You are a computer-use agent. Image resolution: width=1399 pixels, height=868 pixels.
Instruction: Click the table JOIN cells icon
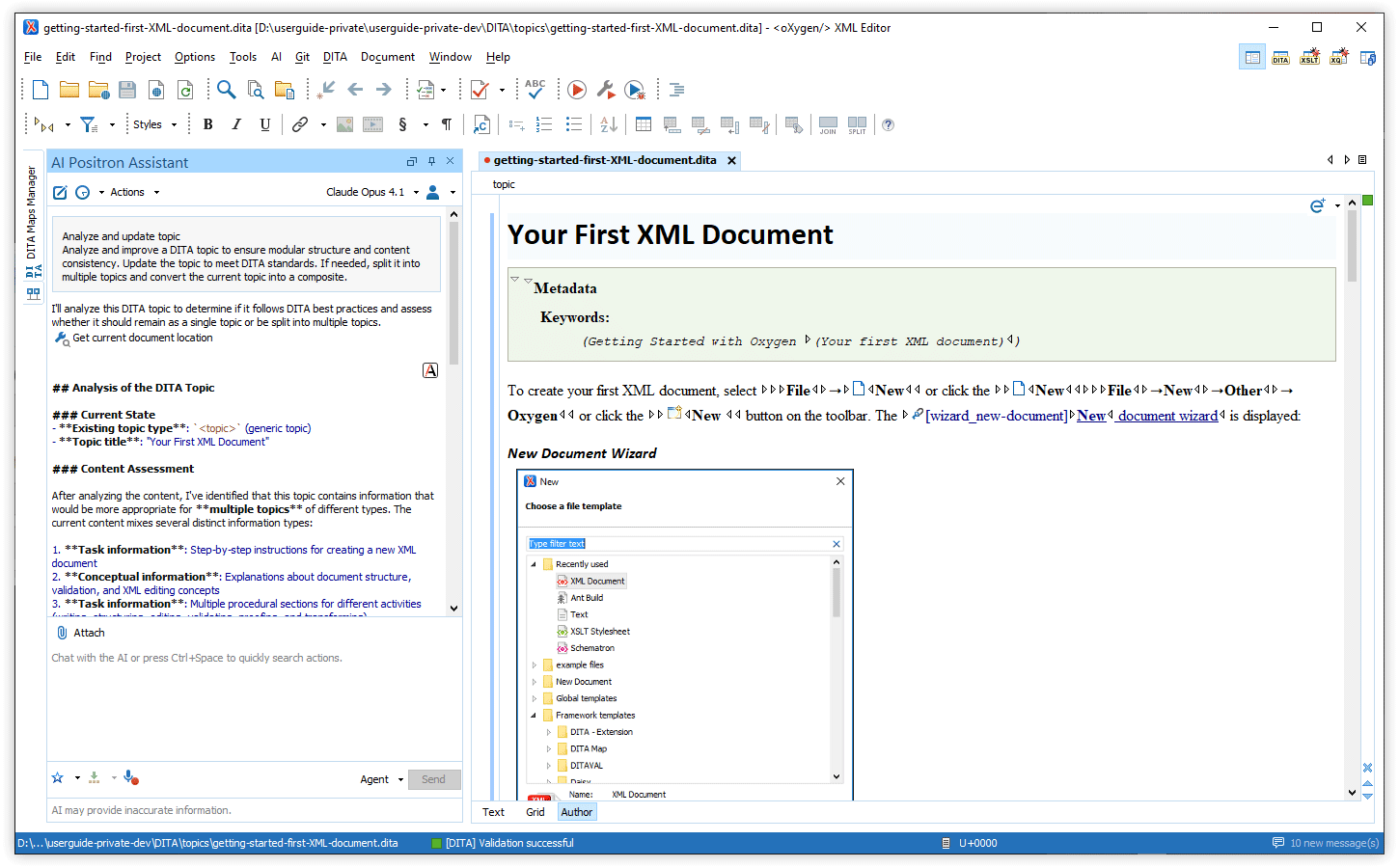tap(828, 125)
